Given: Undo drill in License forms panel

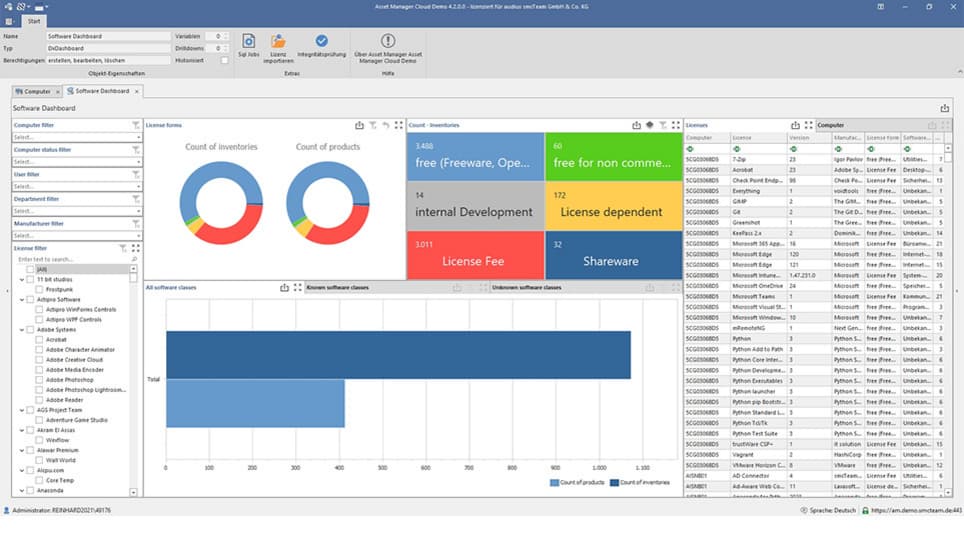Looking at the screenshot, I should 385,125.
